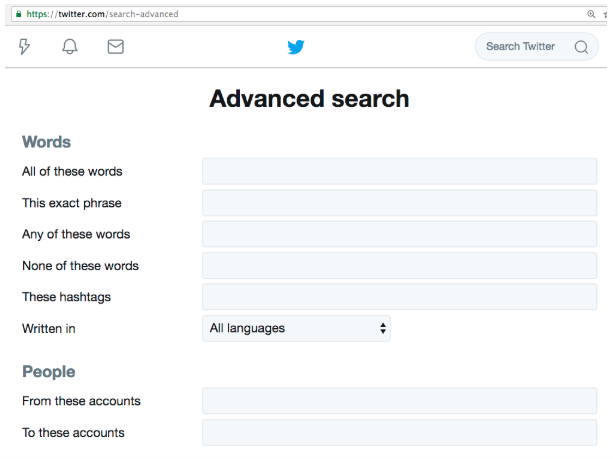Click the Advanced search heading
613x459 pixels.
pyautogui.click(x=309, y=99)
